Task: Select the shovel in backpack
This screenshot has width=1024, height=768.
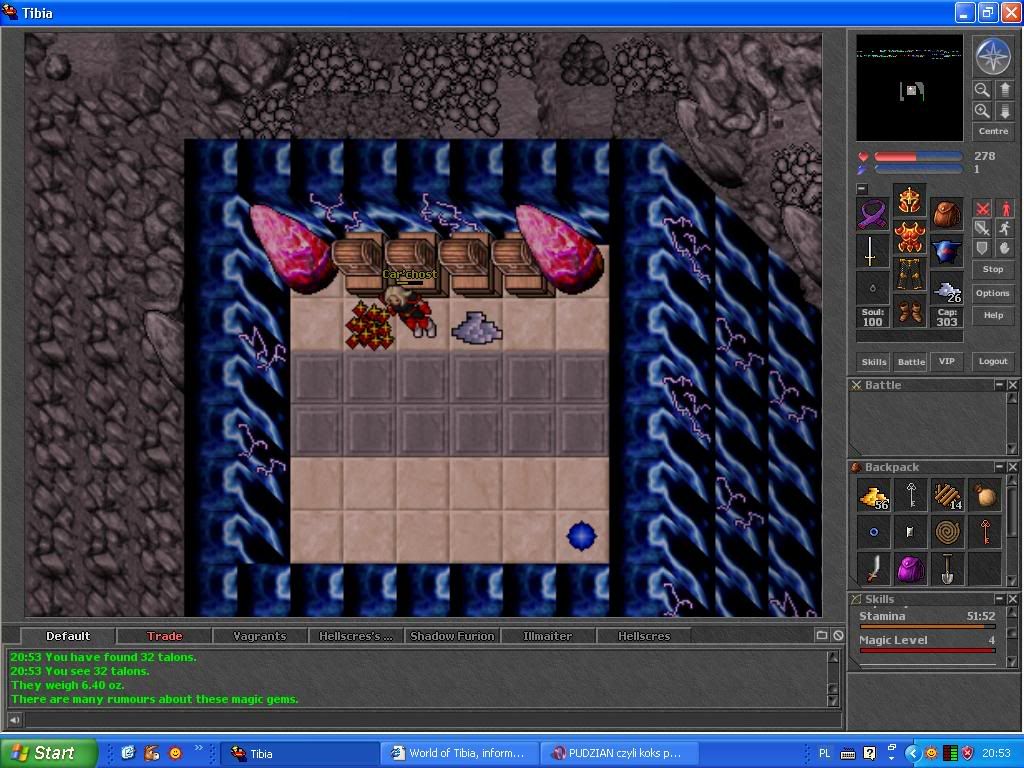Action: [x=948, y=569]
